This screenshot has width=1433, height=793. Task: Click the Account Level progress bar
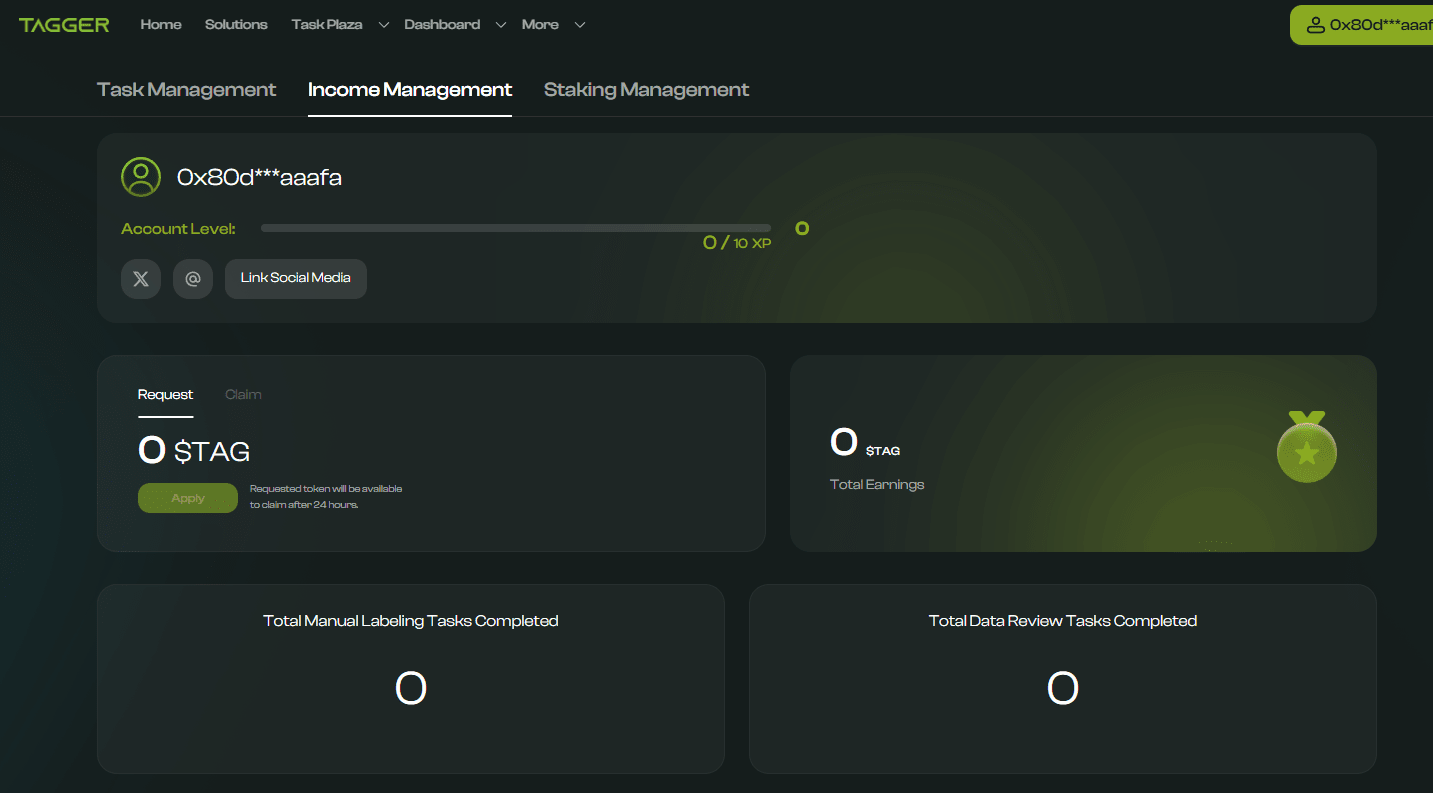point(516,228)
